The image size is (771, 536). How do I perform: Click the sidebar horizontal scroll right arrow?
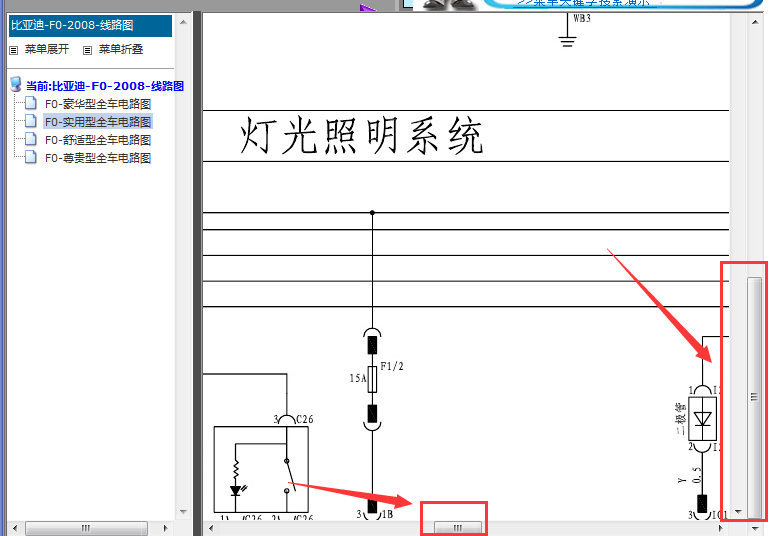(x=165, y=528)
